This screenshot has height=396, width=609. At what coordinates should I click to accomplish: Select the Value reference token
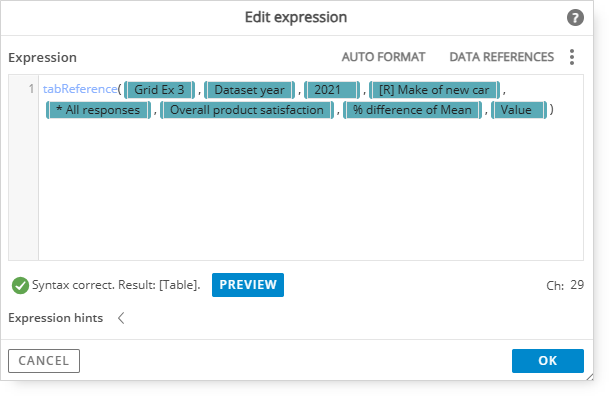(519, 110)
